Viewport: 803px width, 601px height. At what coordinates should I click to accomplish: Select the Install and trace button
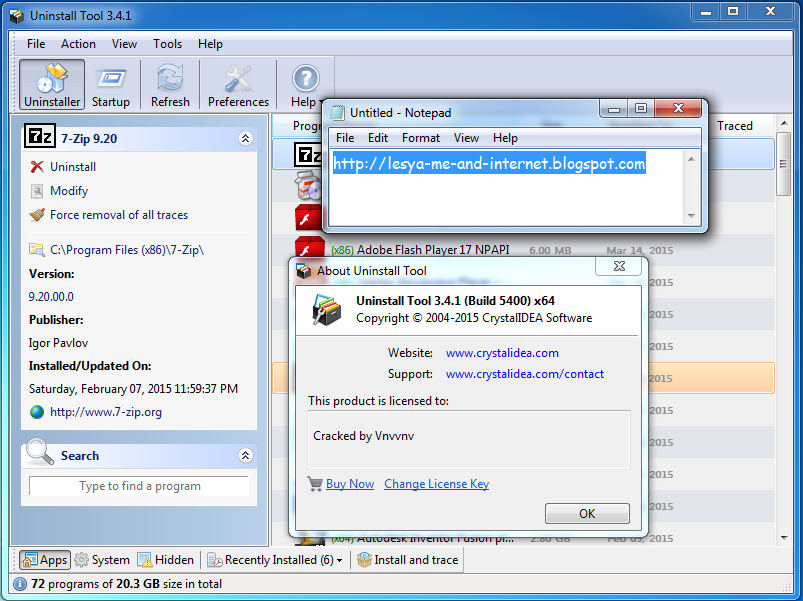tap(408, 560)
